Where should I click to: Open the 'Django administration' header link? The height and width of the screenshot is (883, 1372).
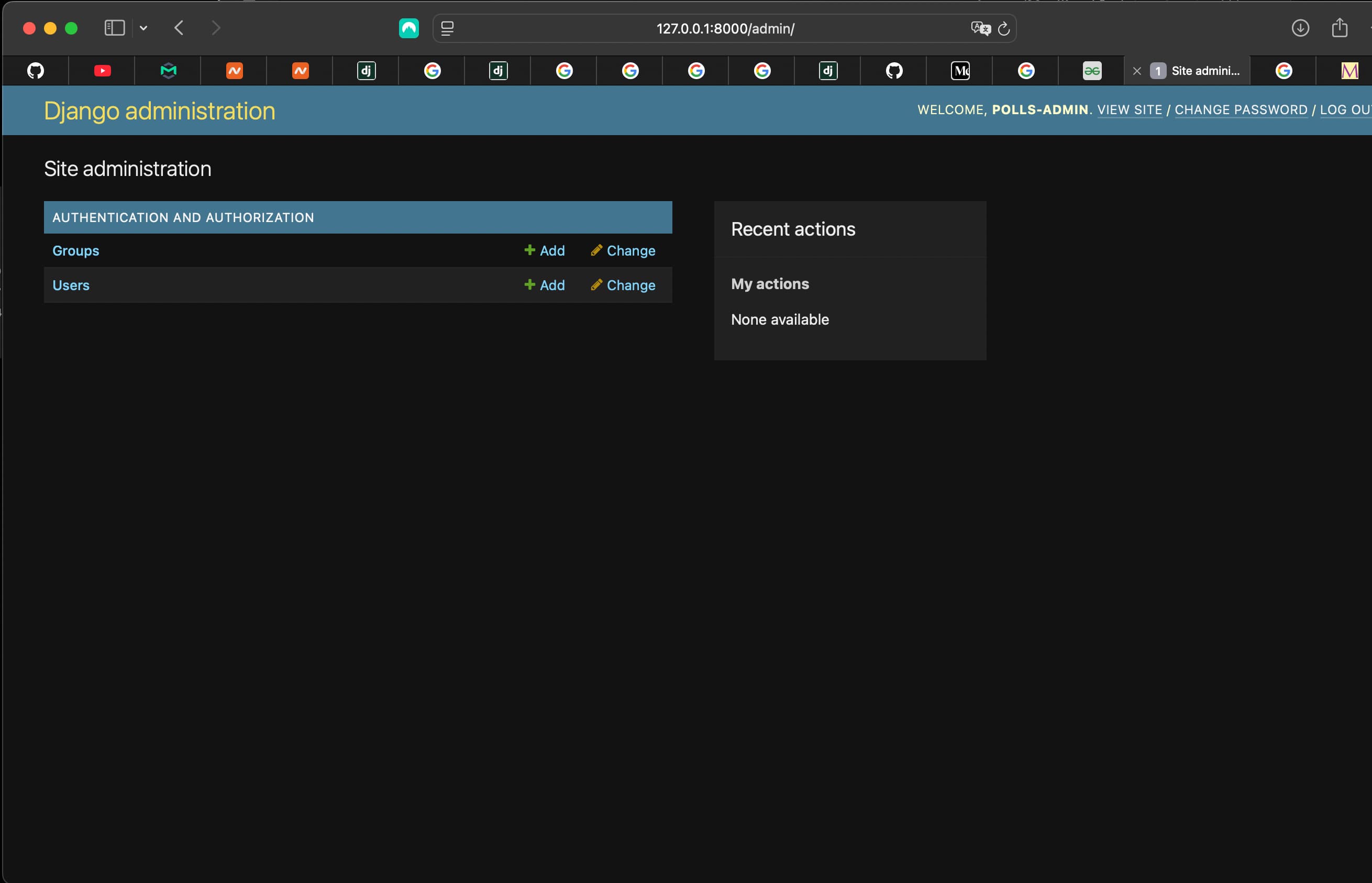point(159,111)
